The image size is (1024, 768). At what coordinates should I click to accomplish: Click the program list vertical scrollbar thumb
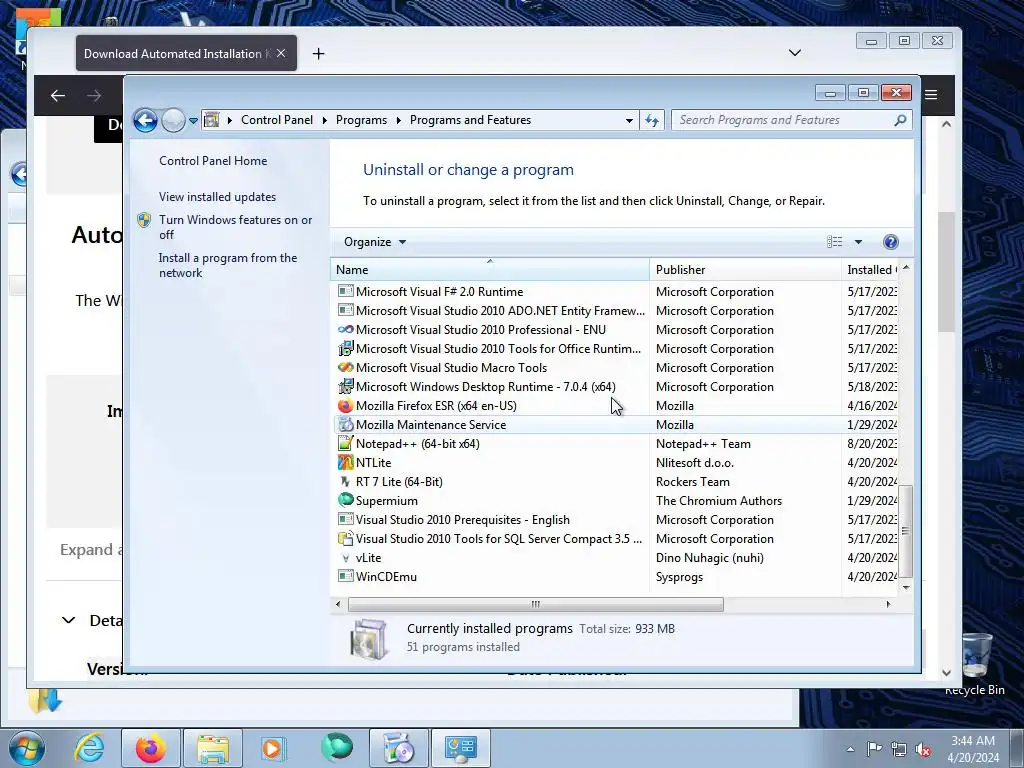click(x=906, y=532)
